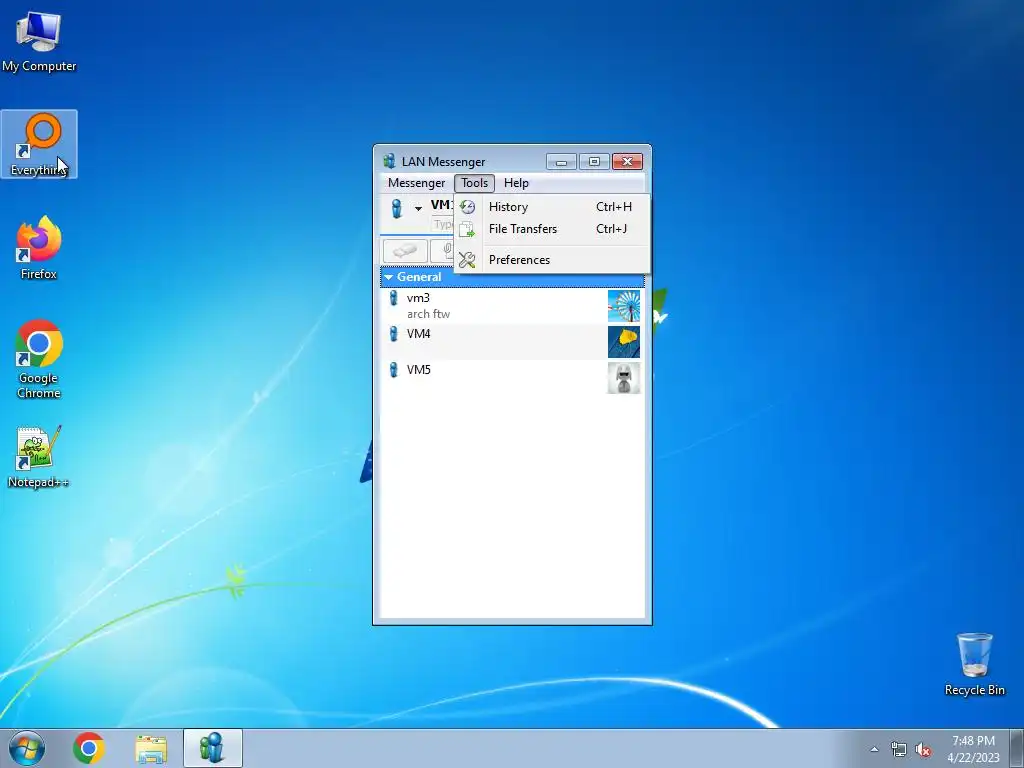
Task: Select the Notepad++ desktop shortcut
Action: click(39, 457)
